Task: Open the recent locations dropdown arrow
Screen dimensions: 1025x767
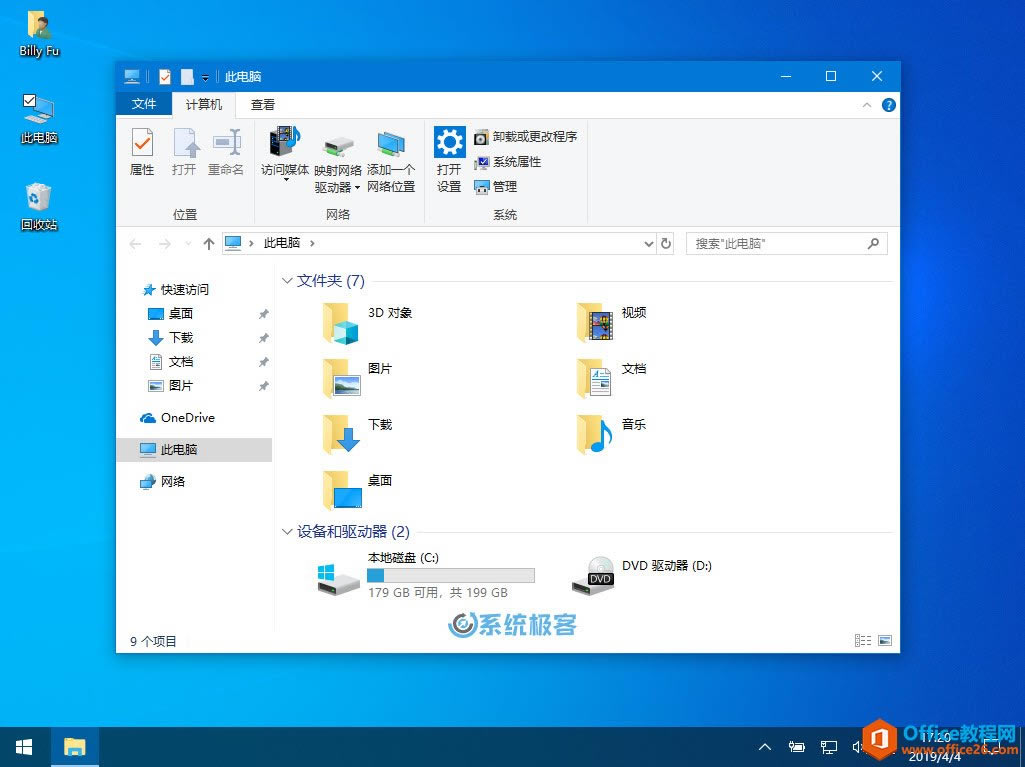Action: [188, 243]
